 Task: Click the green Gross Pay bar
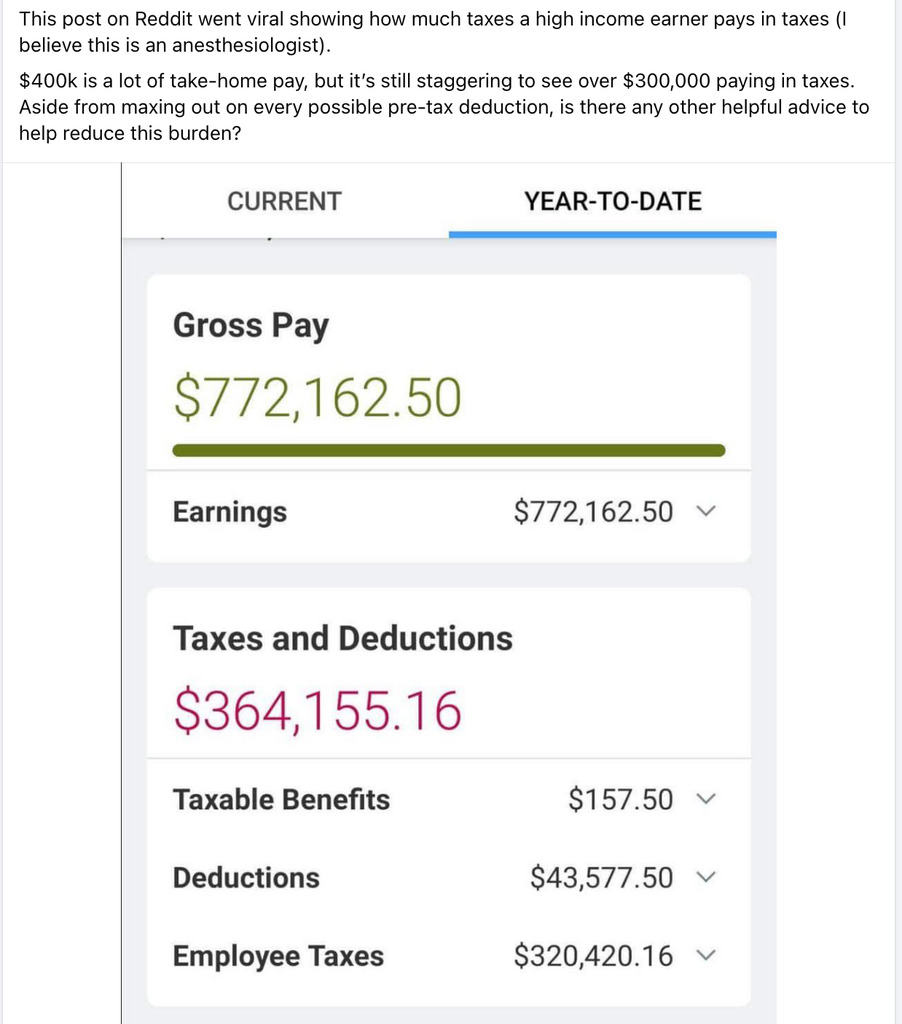point(448,451)
